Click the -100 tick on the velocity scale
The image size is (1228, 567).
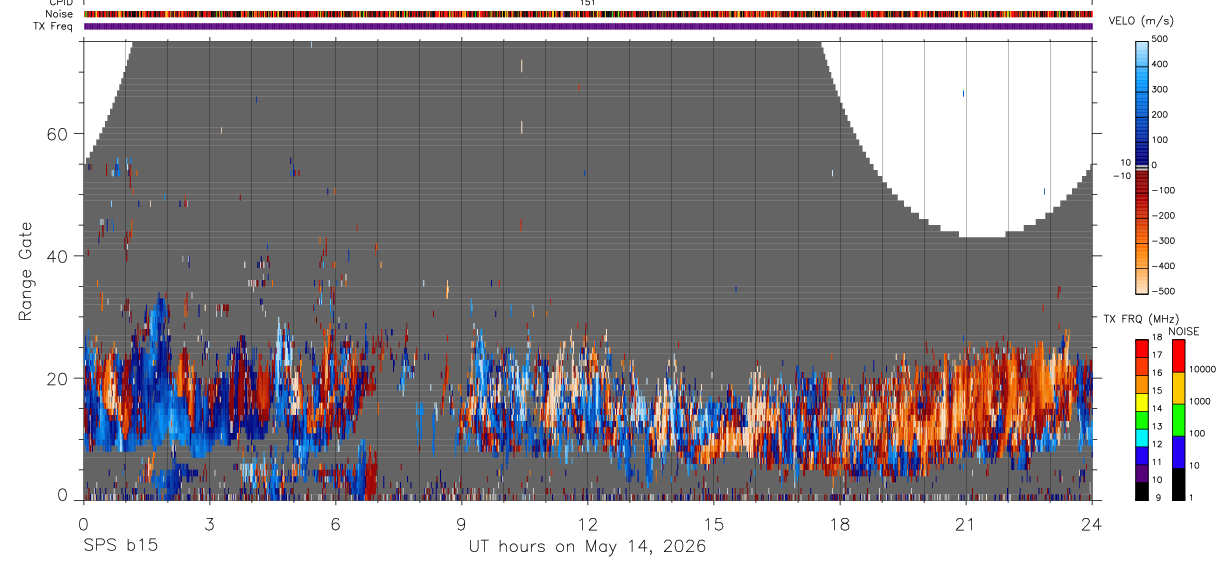tap(1164, 190)
